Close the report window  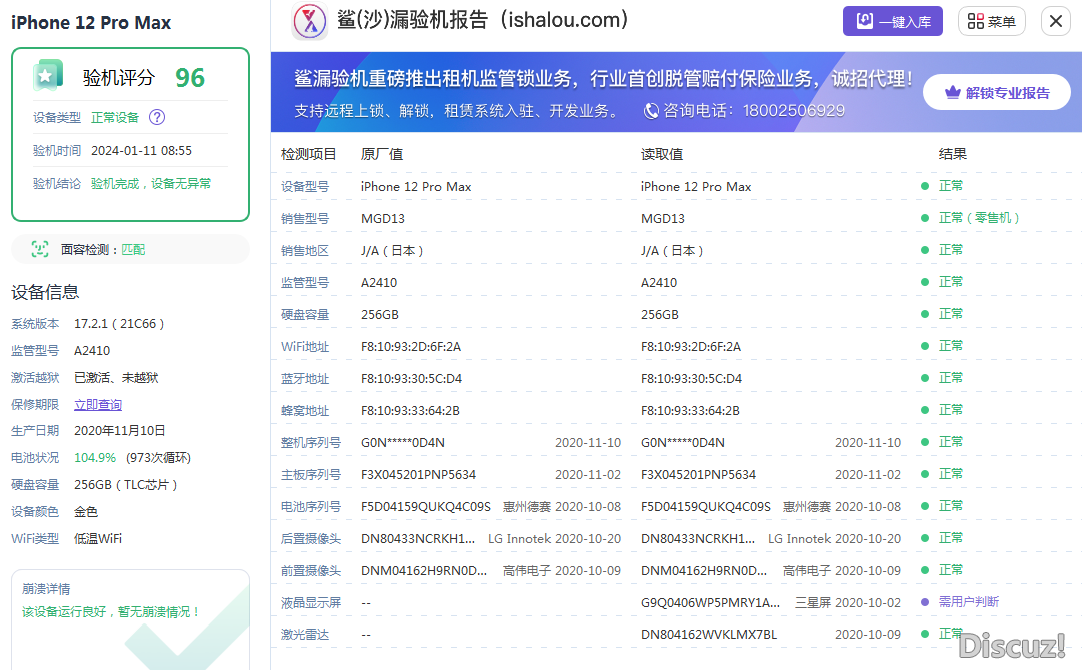pyautogui.click(x=1056, y=21)
